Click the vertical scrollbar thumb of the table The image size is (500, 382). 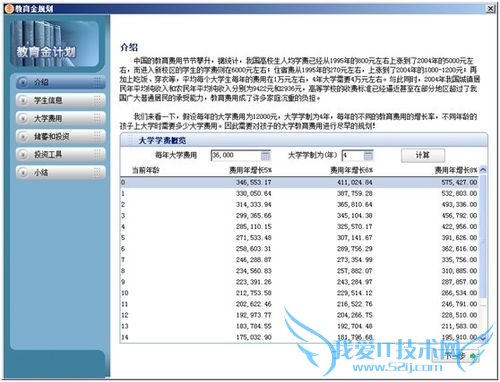[483, 237]
